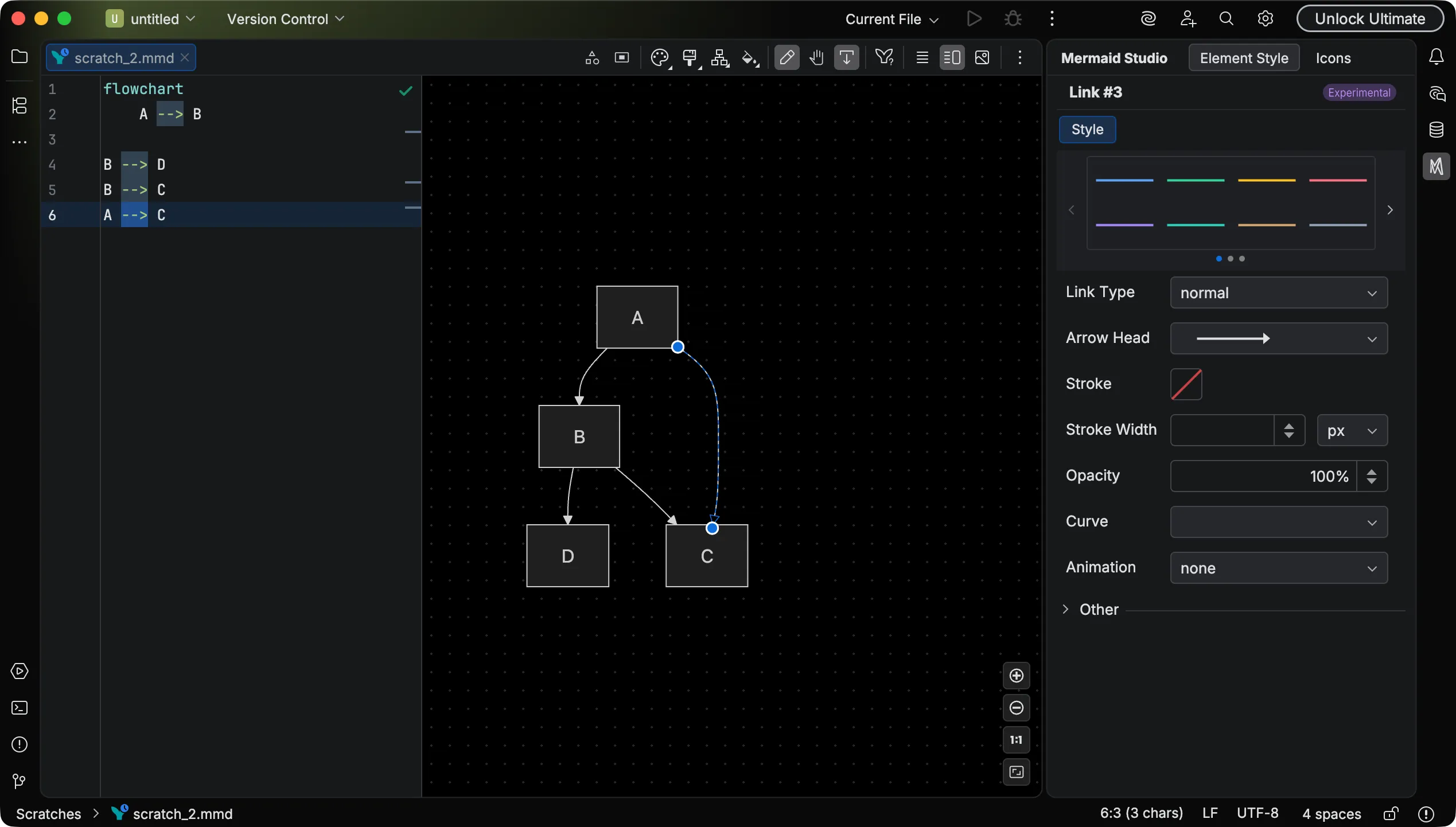Open notifications via the bell icon

1438,56
